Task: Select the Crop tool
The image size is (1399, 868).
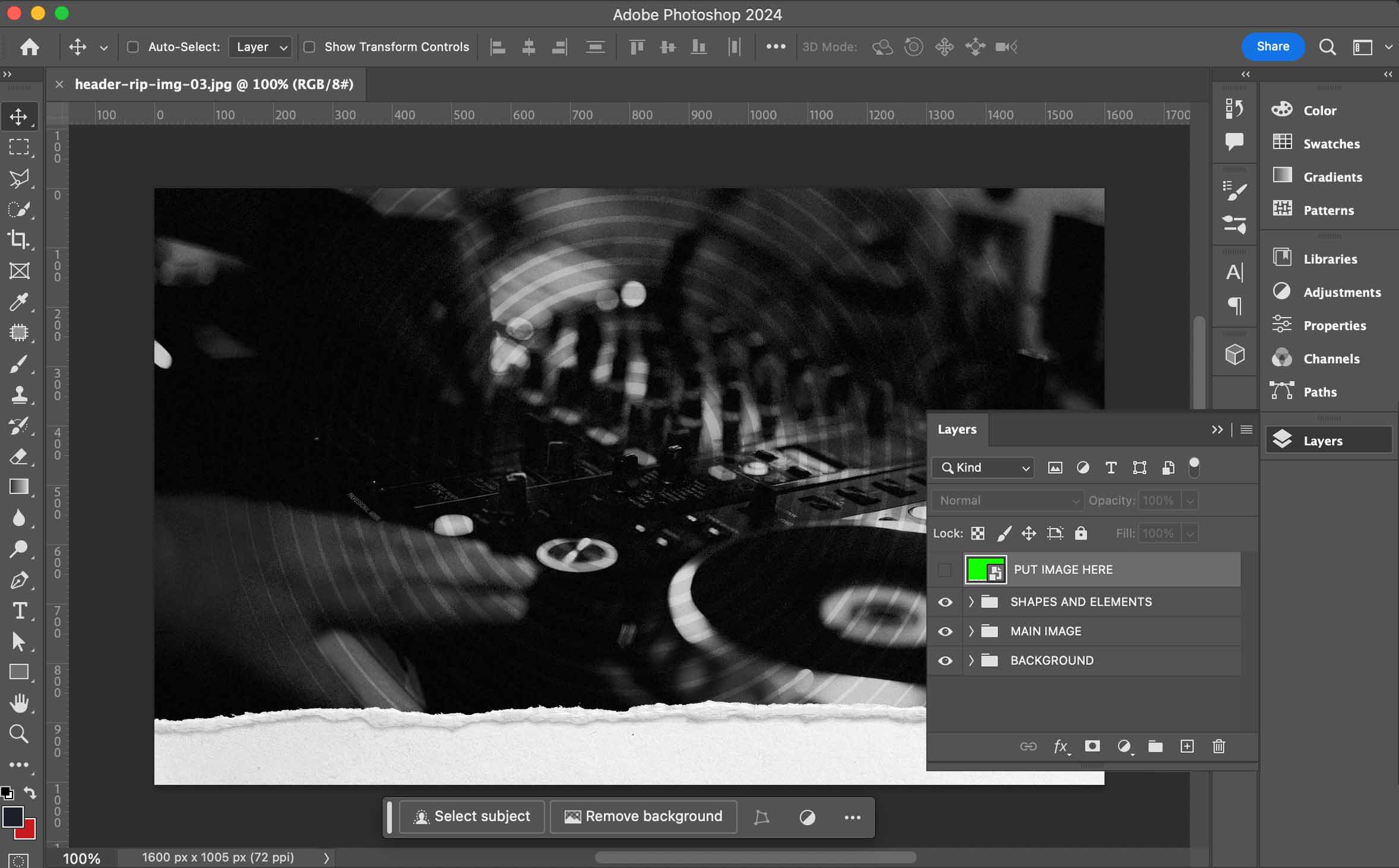Action: pos(19,240)
